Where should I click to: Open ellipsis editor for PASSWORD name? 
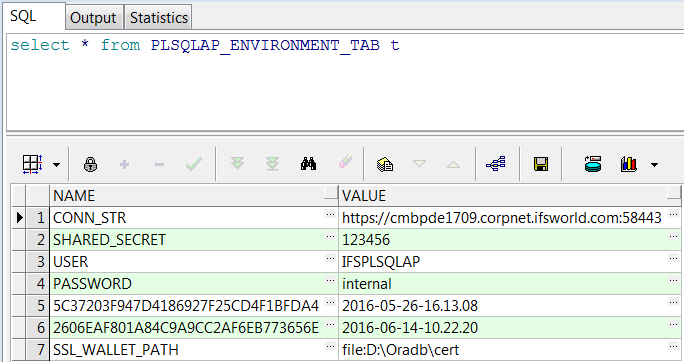point(330,280)
